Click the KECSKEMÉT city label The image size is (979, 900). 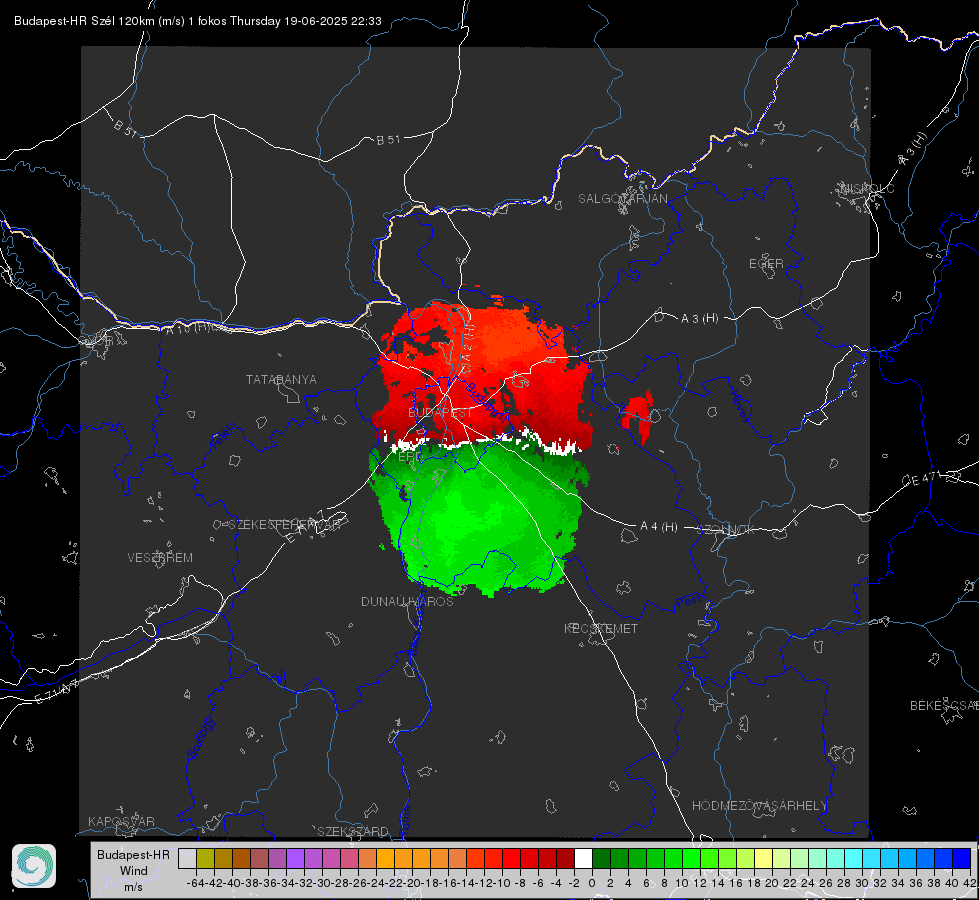(x=601, y=629)
